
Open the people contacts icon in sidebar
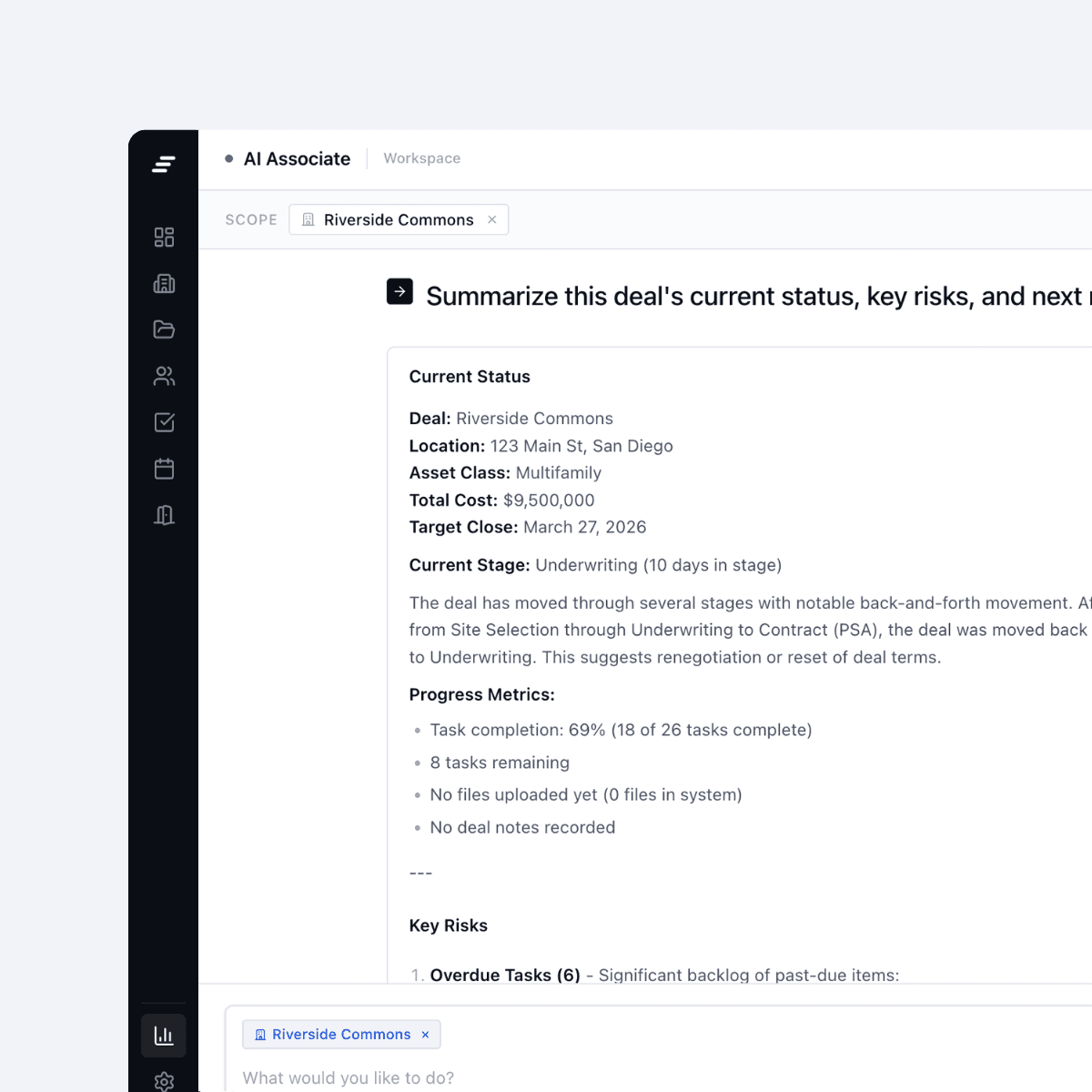tap(164, 376)
